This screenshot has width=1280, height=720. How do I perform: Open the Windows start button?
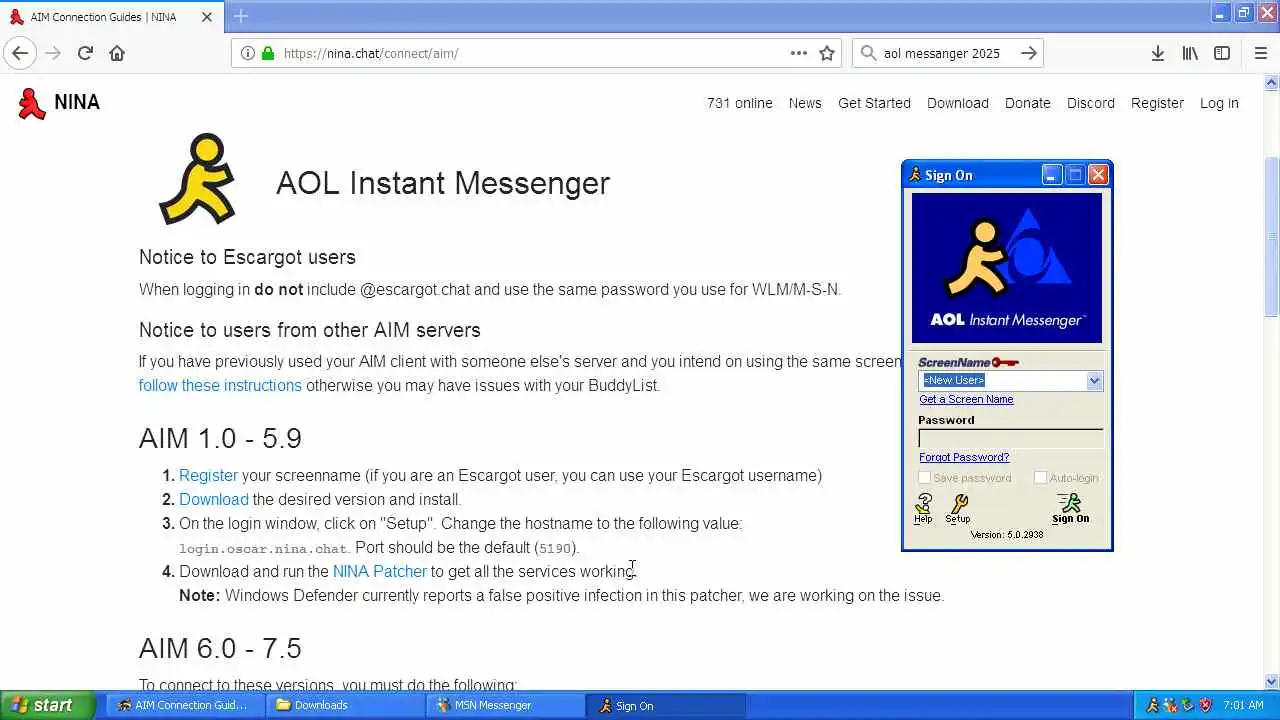(x=48, y=705)
